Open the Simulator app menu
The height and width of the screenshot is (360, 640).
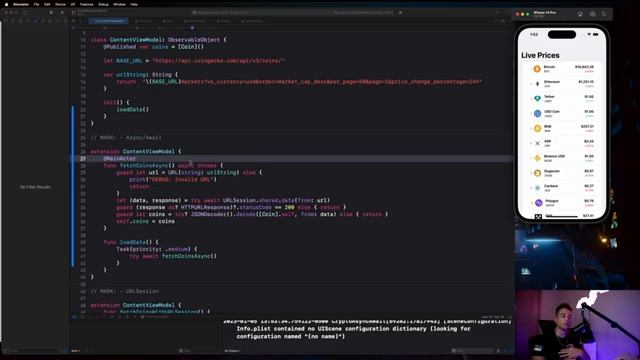point(21,4)
